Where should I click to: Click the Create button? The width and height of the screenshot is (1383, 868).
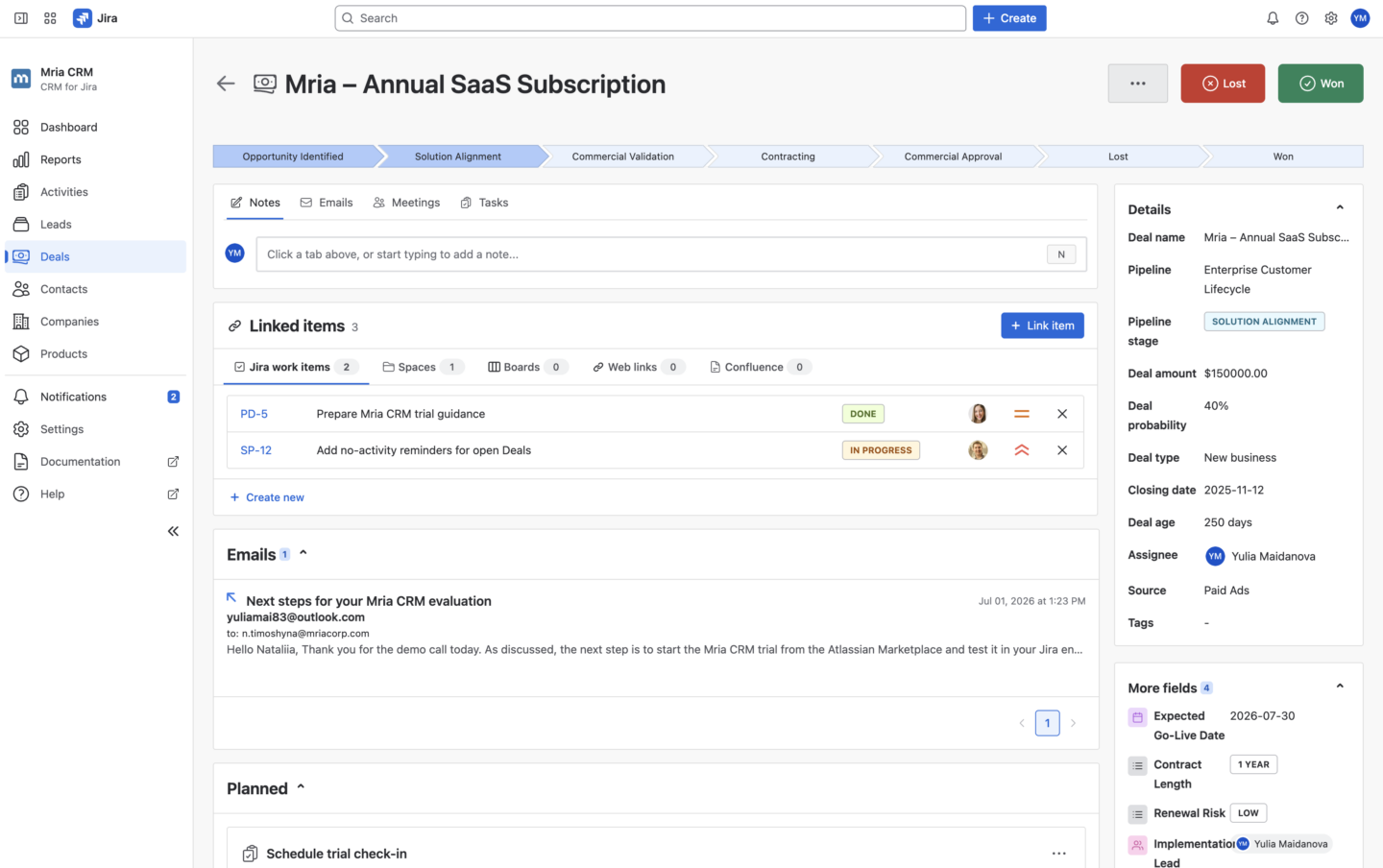1009,18
